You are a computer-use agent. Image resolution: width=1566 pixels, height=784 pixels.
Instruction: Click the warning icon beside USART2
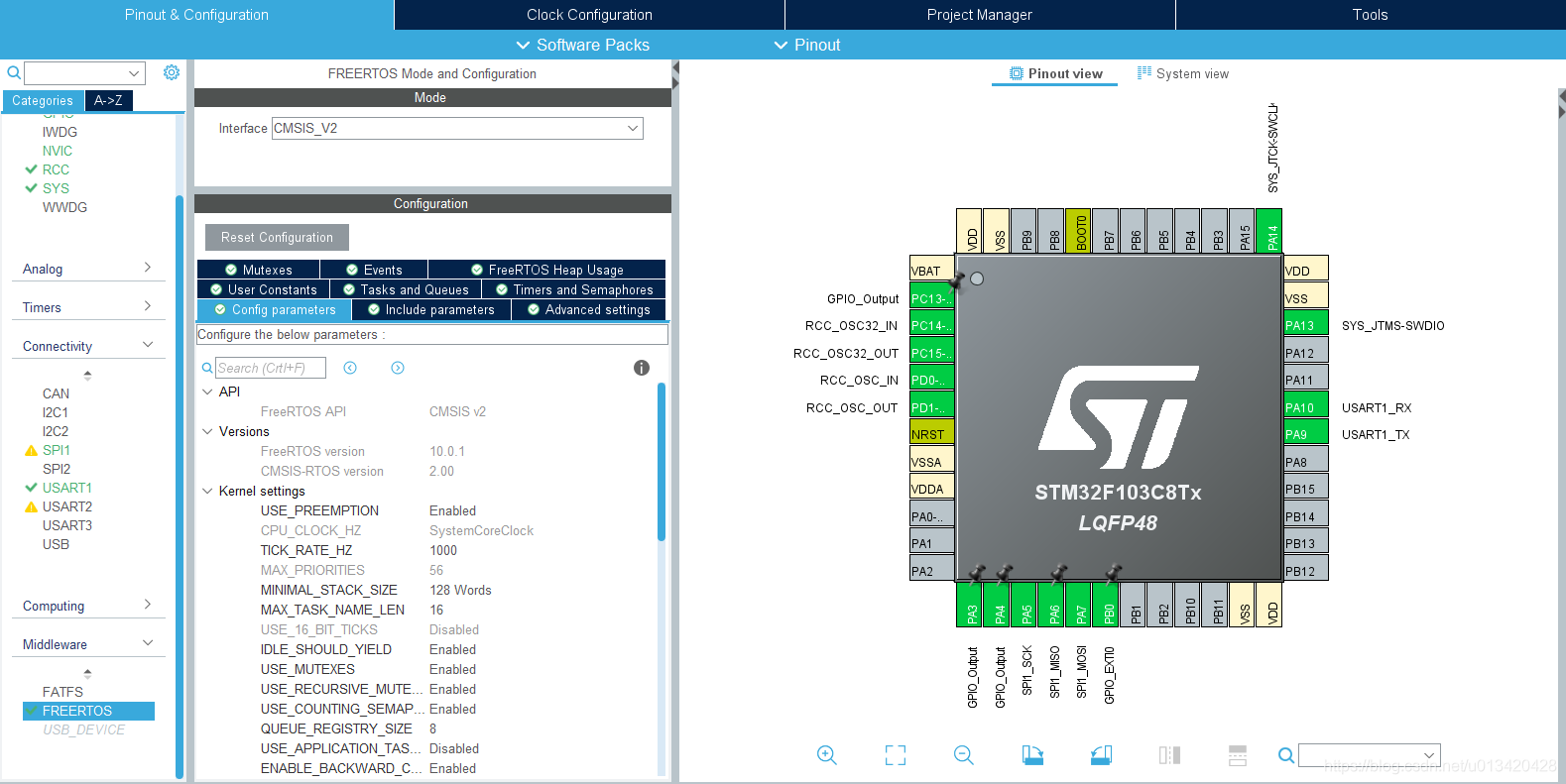tap(31, 506)
